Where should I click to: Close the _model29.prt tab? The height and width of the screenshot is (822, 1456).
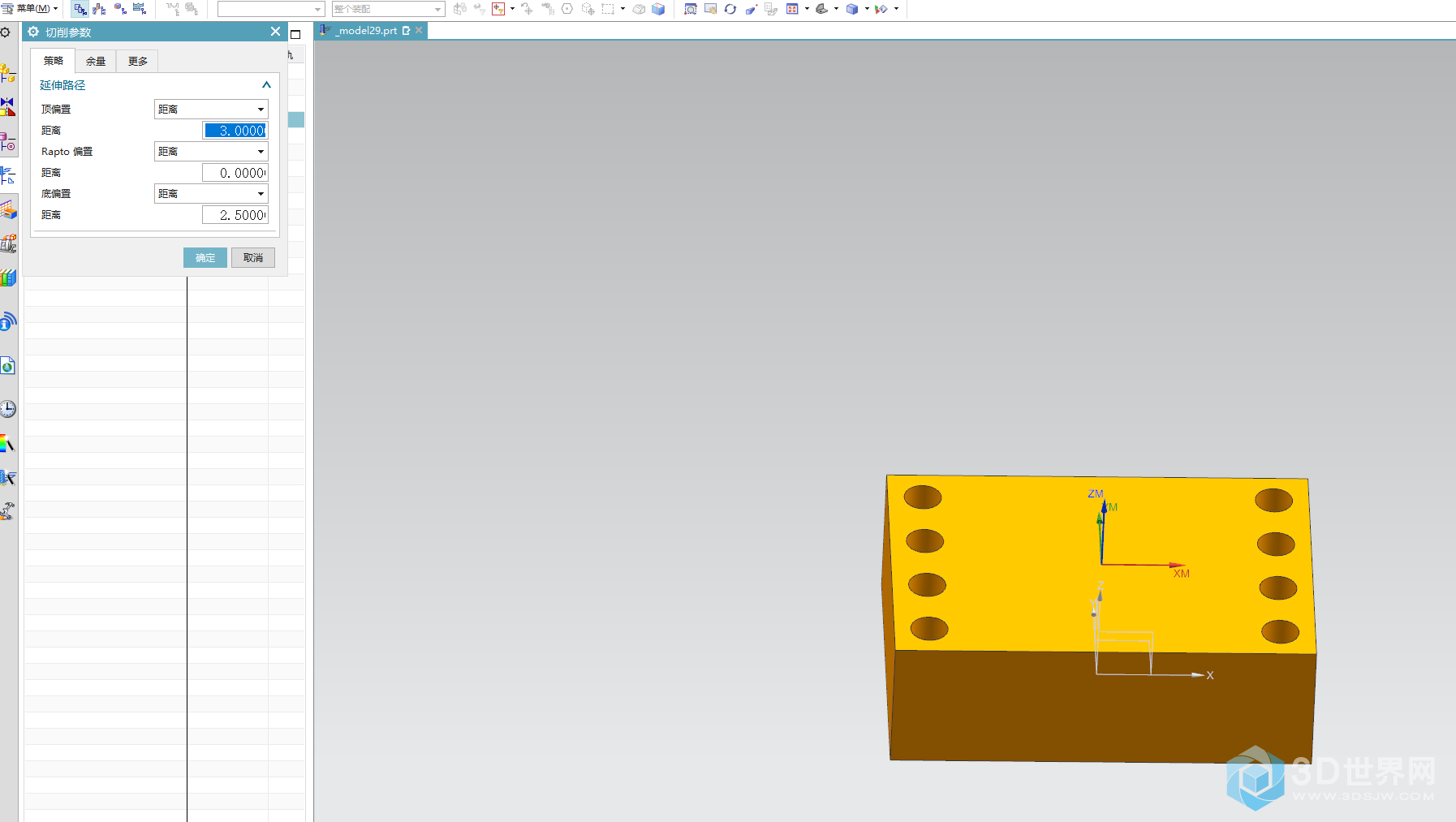(419, 30)
